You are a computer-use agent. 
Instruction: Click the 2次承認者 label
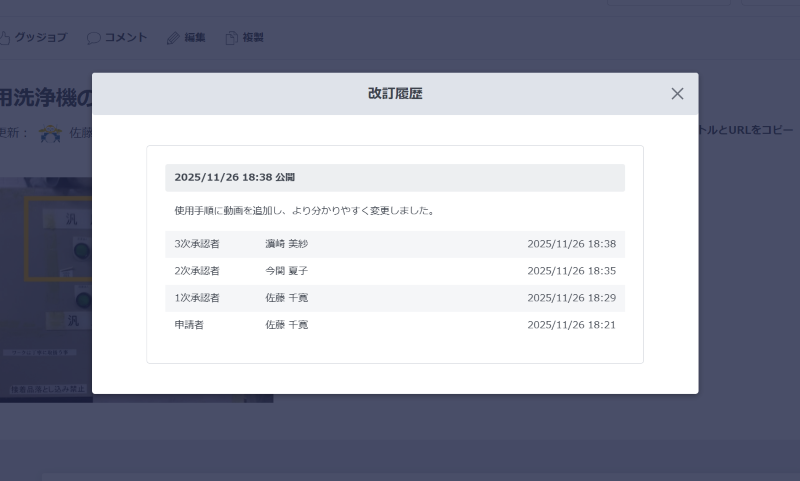pyautogui.click(x=197, y=271)
